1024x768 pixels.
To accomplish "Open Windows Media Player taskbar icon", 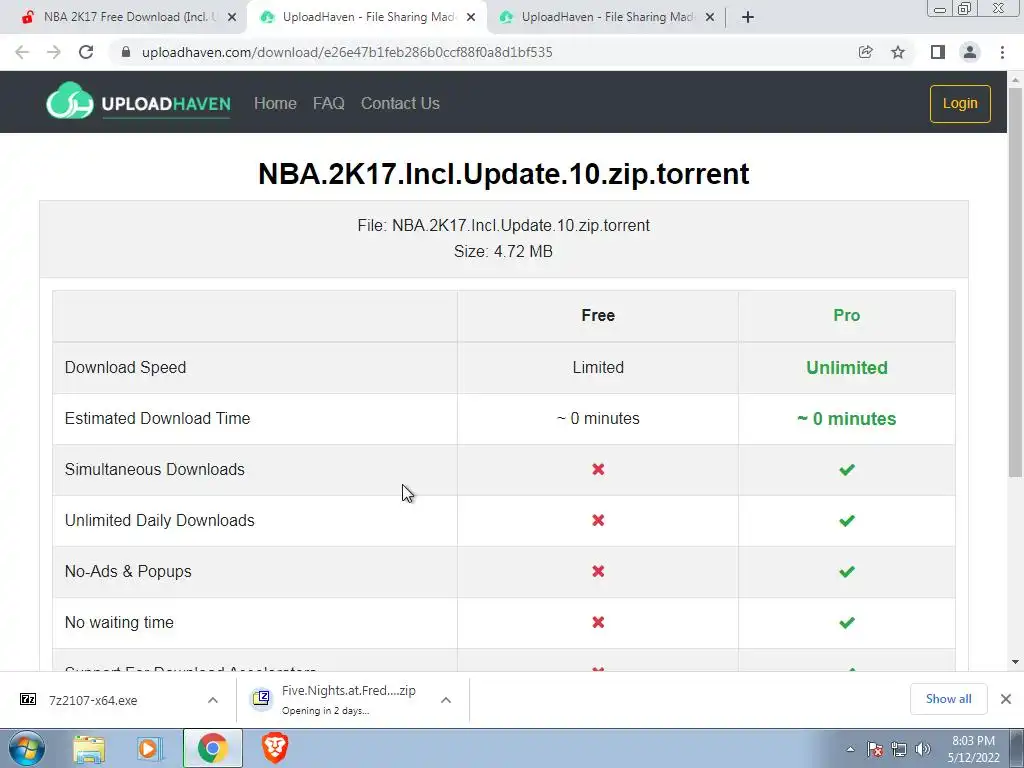I will point(149,748).
